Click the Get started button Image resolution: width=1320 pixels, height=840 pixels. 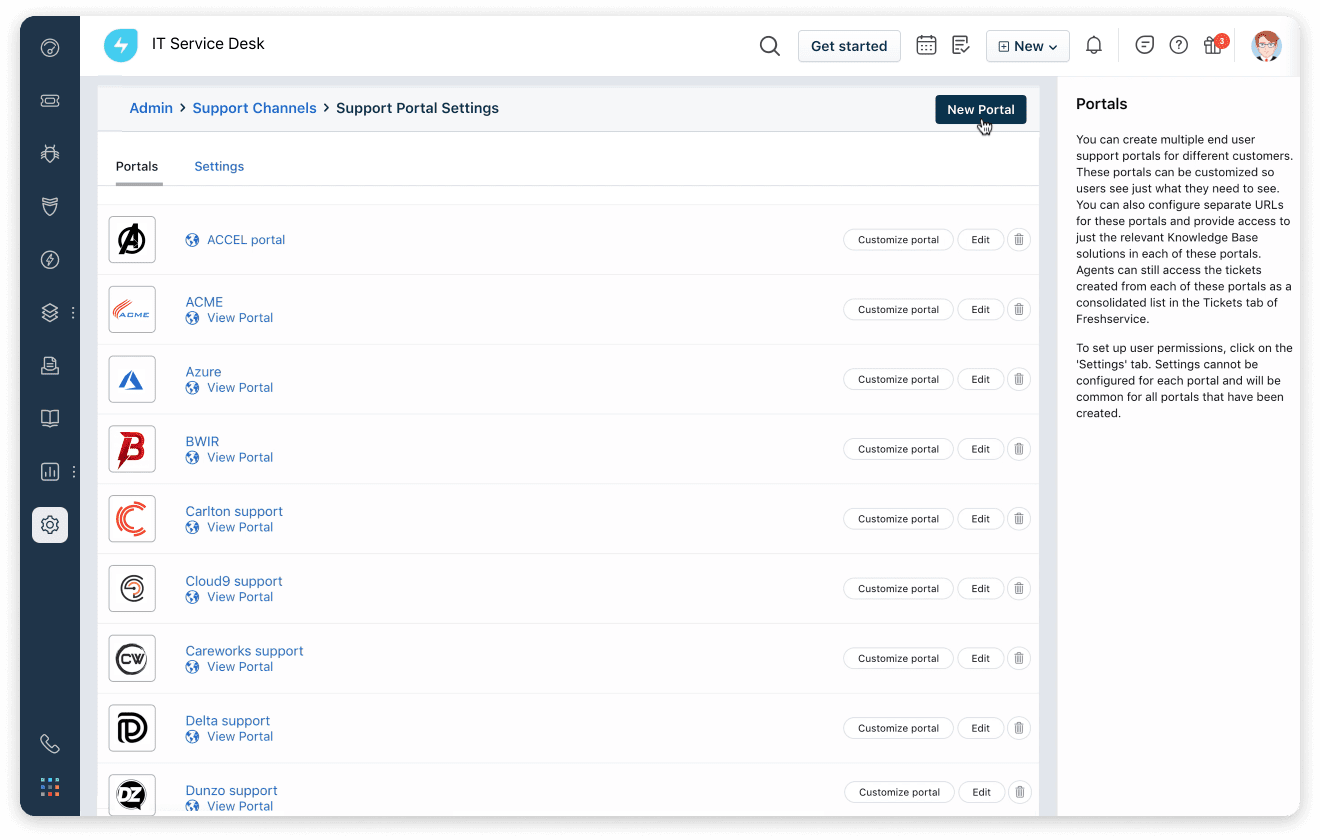(849, 46)
